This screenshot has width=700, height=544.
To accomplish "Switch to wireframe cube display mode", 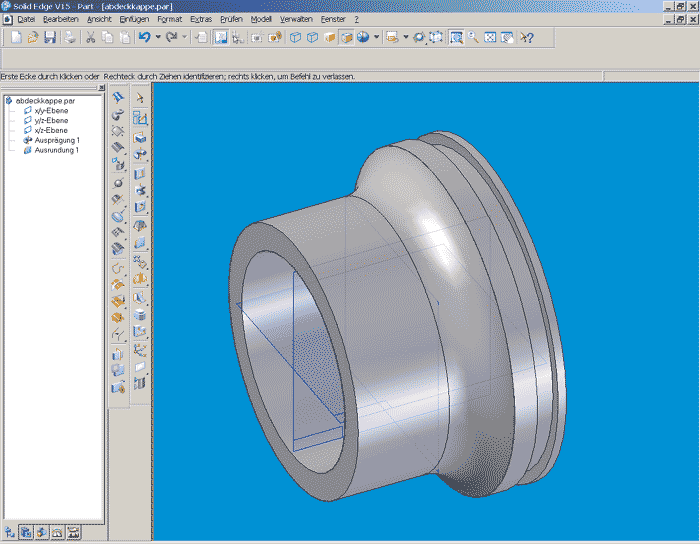I will coord(296,37).
